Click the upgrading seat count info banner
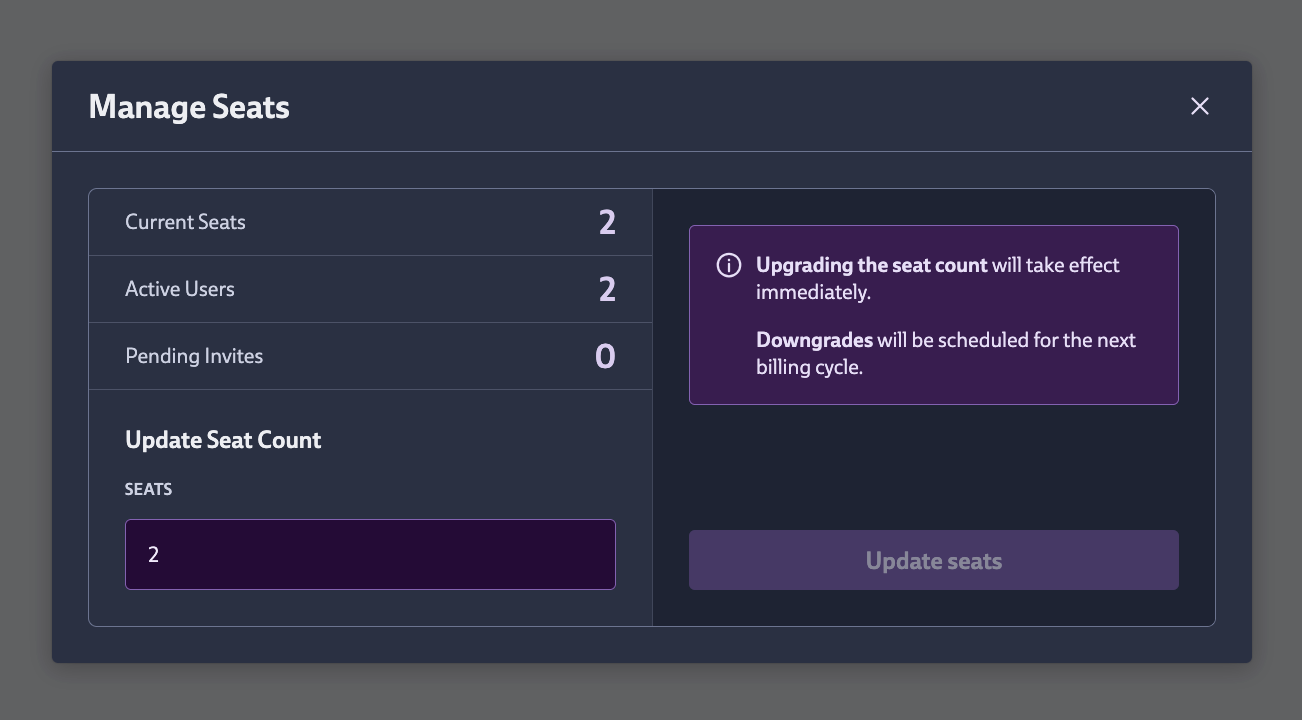 [933, 315]
